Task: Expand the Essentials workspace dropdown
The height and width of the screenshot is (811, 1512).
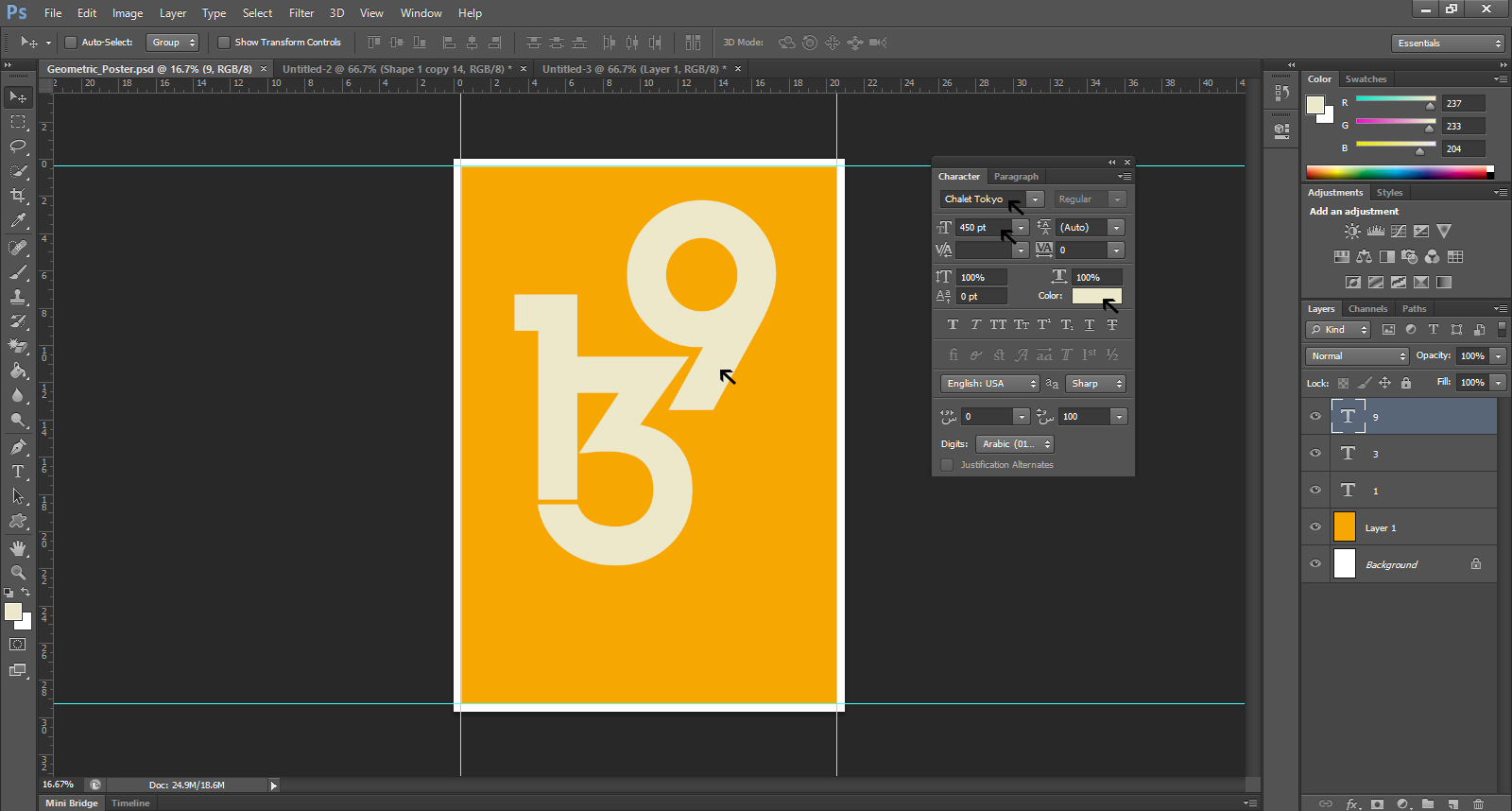Action: point(1448,43)
